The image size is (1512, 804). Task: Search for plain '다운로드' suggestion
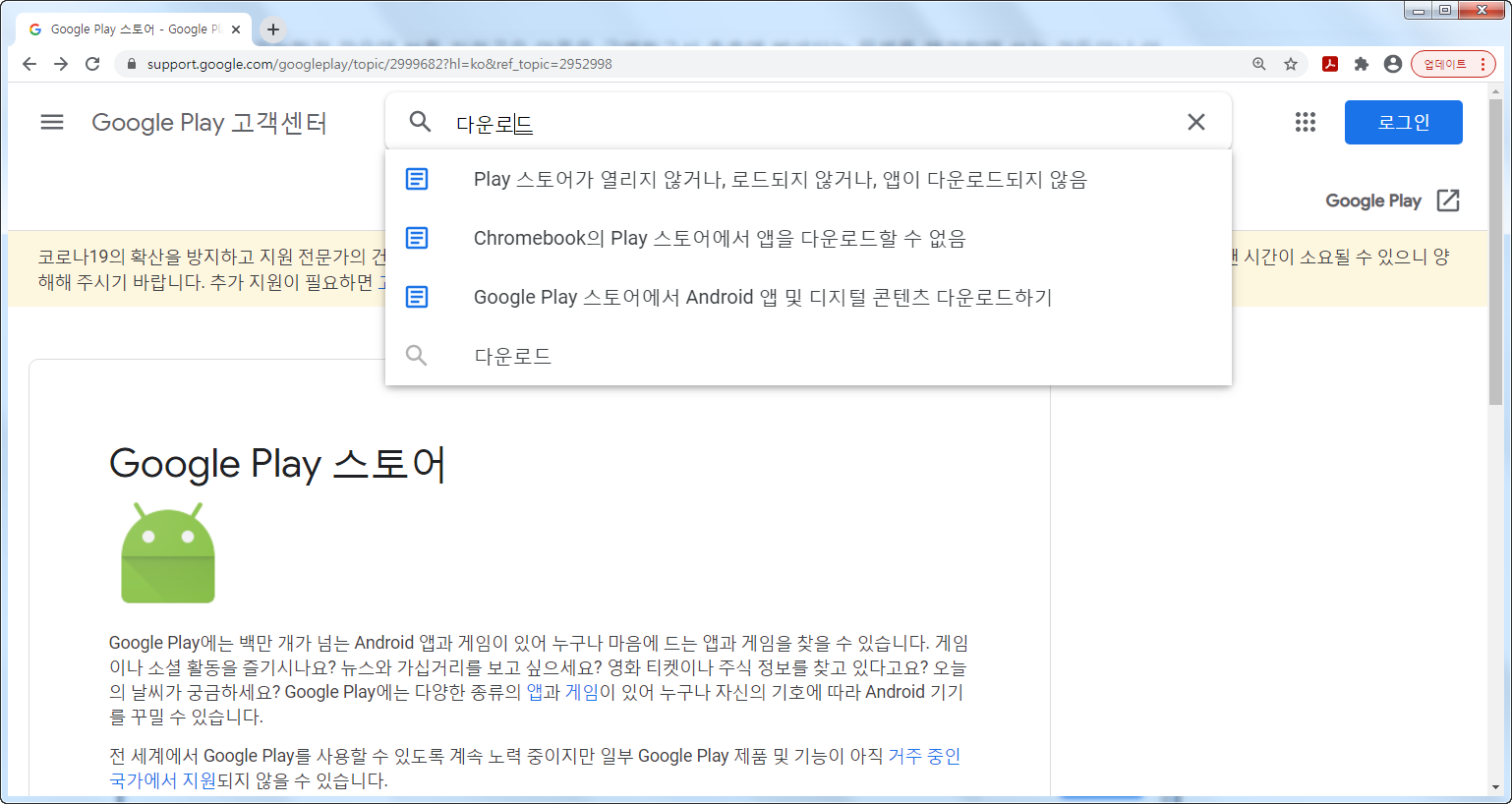coord(808,356)
